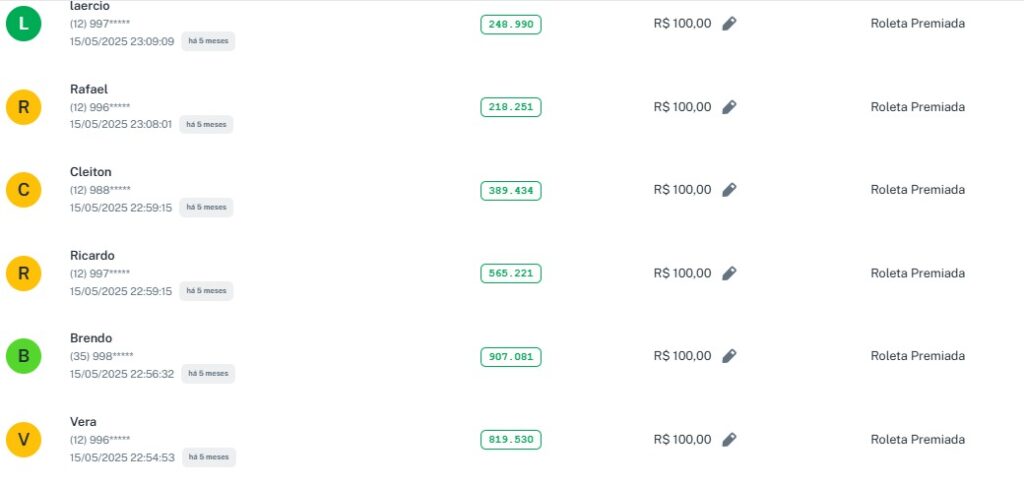Click ticket number badge 248.990
Image resolution: width=1024 pixels, height=484 pixels.
tap(510, 24)
